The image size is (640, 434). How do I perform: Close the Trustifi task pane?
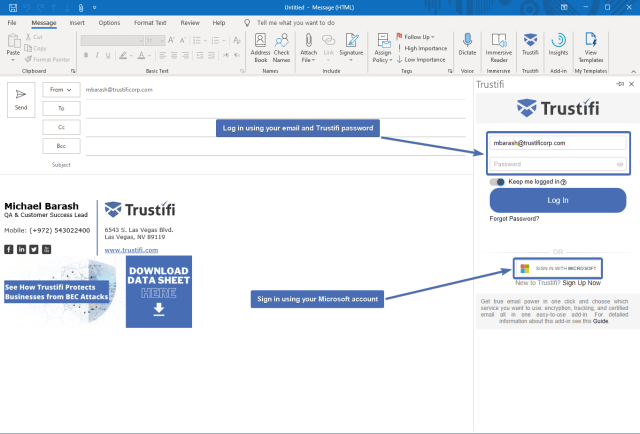(631, 84)
